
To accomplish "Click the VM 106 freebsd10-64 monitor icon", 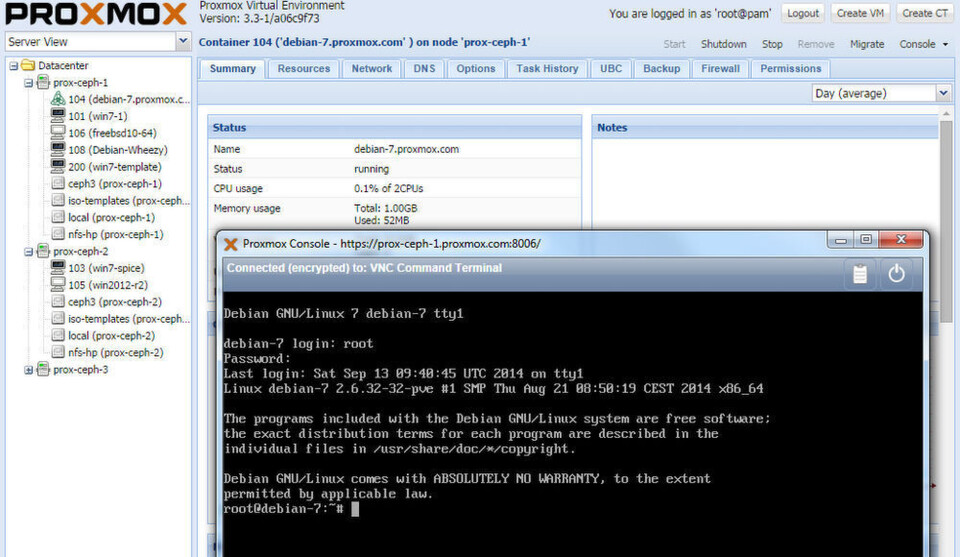I will pyautogui.click(x=58, y=132).
